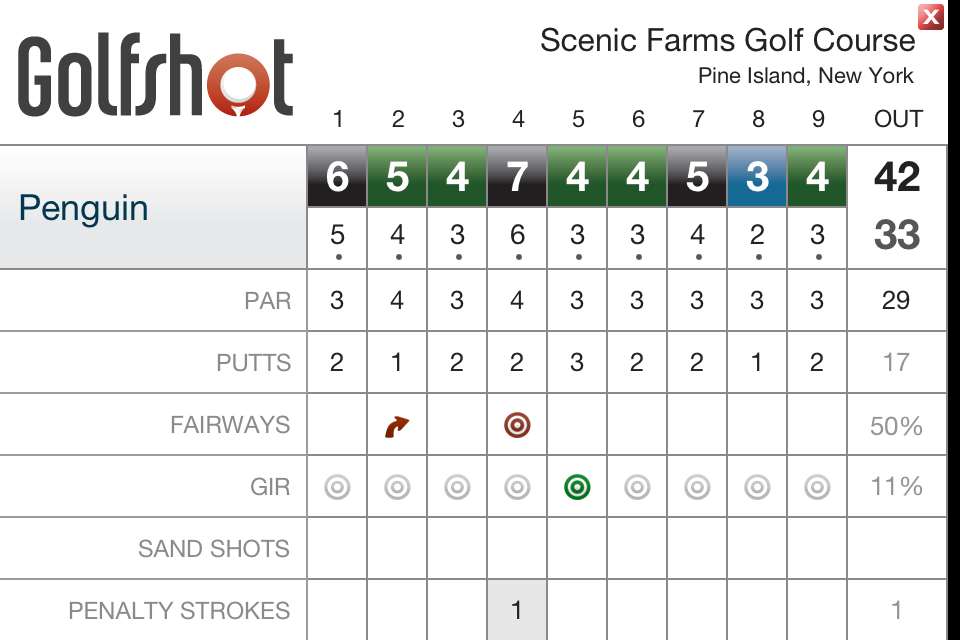Select the blue score box on hole 8
Screen dimensions: 960x640
pyautogui.click(x=757, y=177)
